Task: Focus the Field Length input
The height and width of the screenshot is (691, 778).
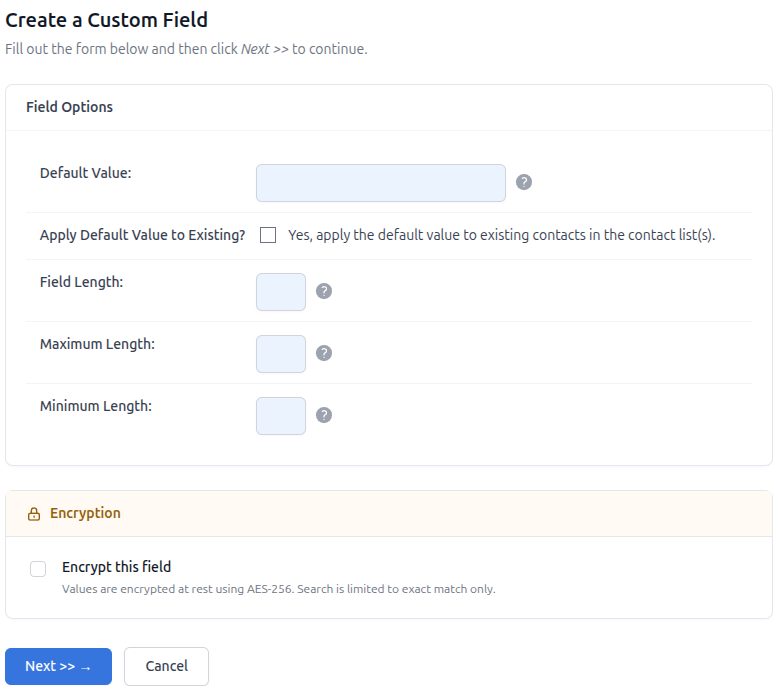Action: click(x=281, y=292)
